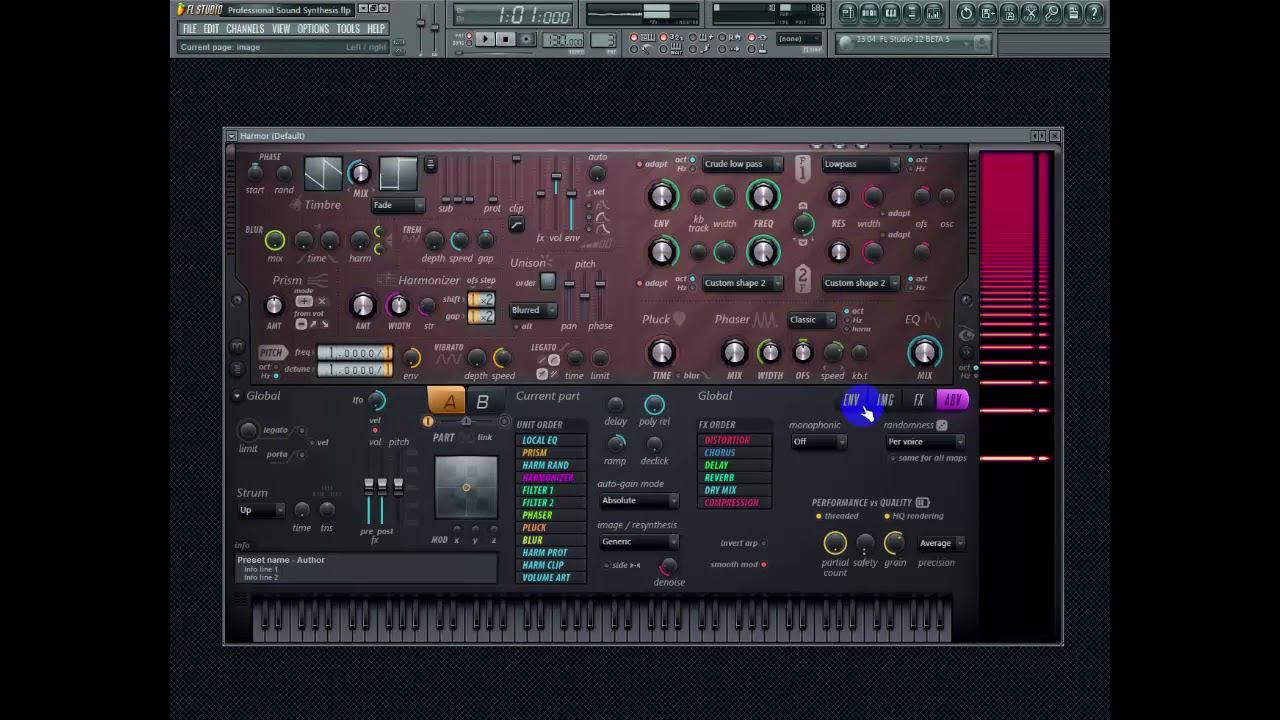Click the randomness dice icon

942,425
